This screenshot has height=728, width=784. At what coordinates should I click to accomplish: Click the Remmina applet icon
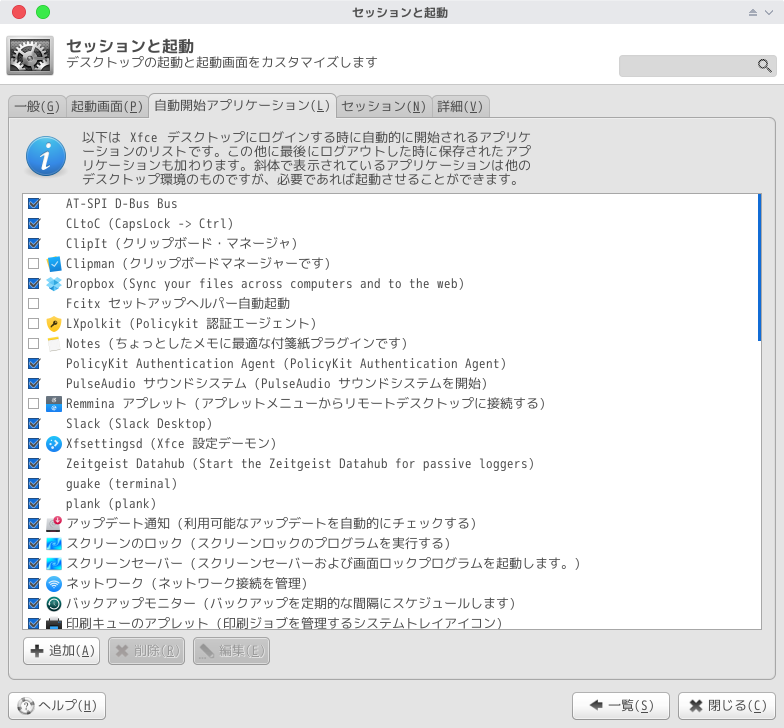(54, 404)
